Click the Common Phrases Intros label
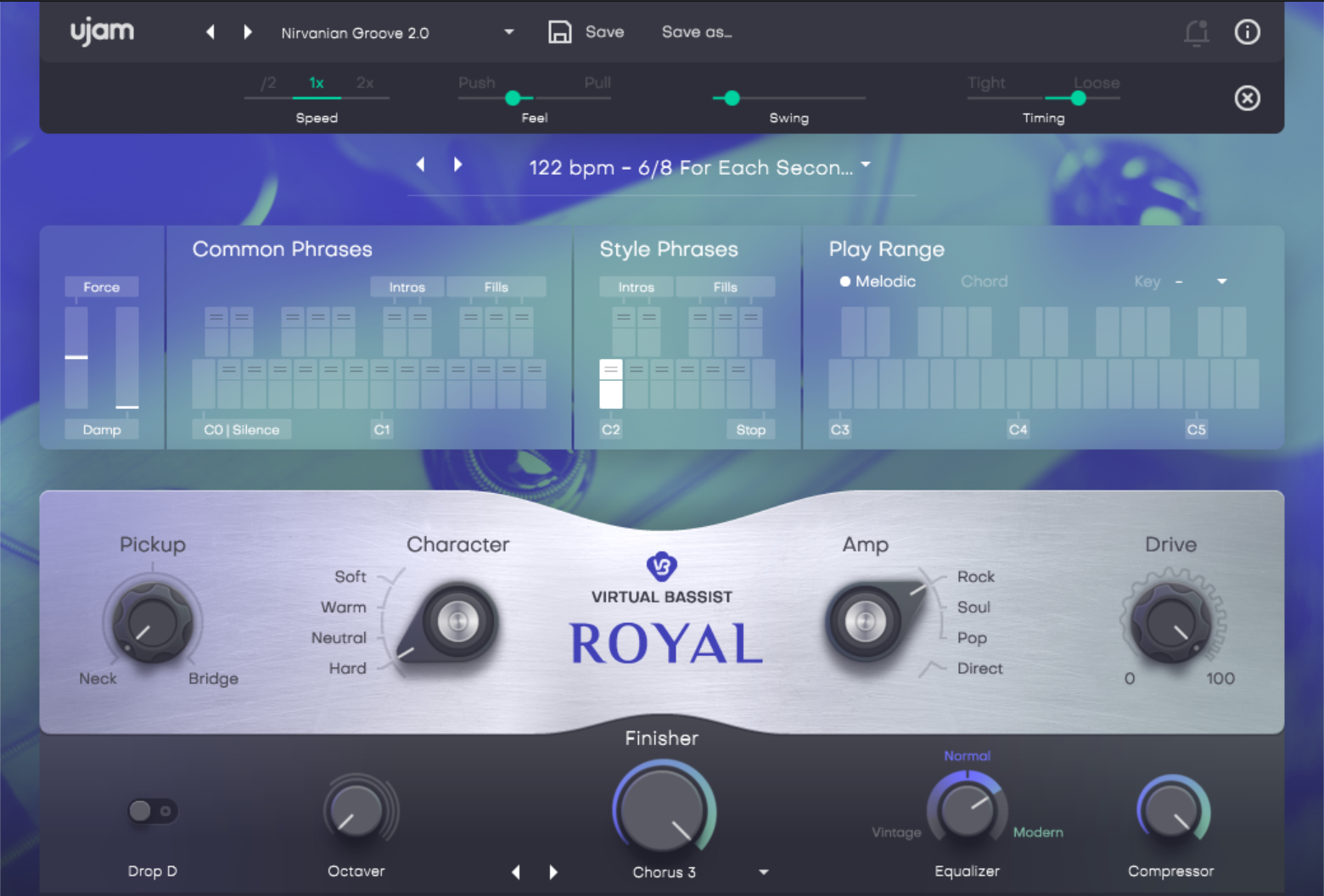 407,288
